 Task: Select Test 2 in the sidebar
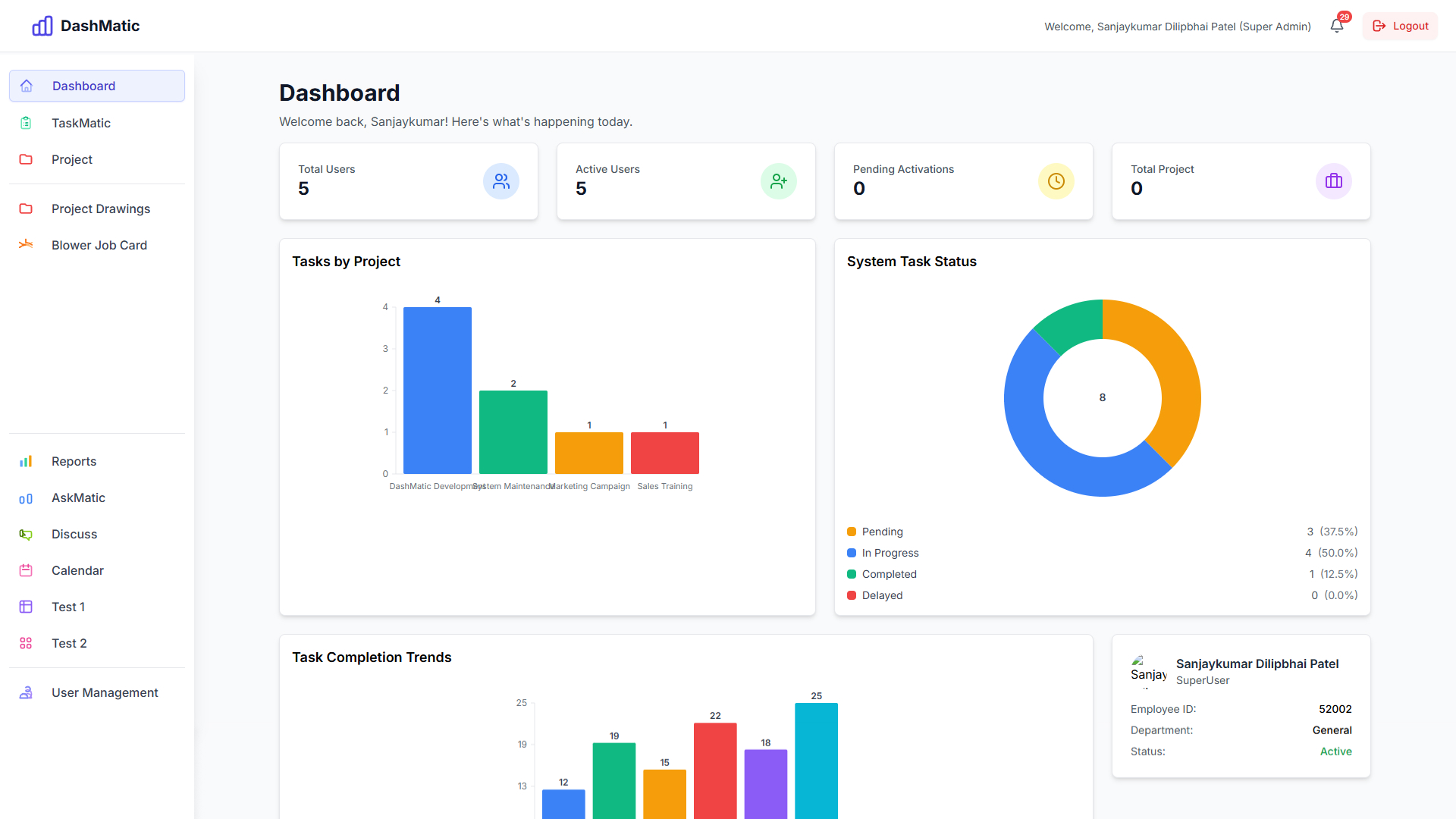(67, 643)
